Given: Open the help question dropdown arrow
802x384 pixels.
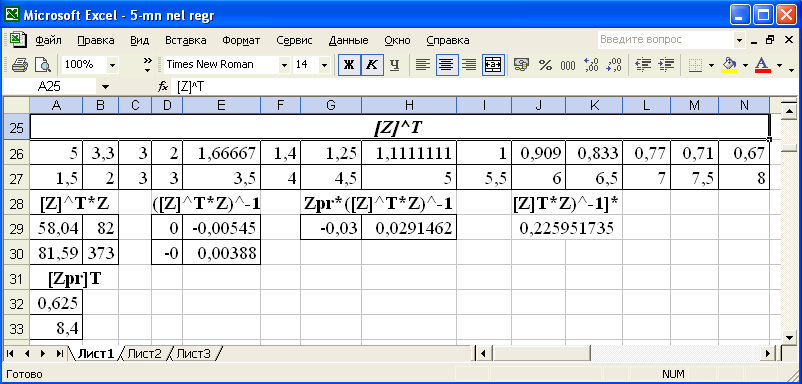Looking at the screenshot, I should (x=739, y=40).
